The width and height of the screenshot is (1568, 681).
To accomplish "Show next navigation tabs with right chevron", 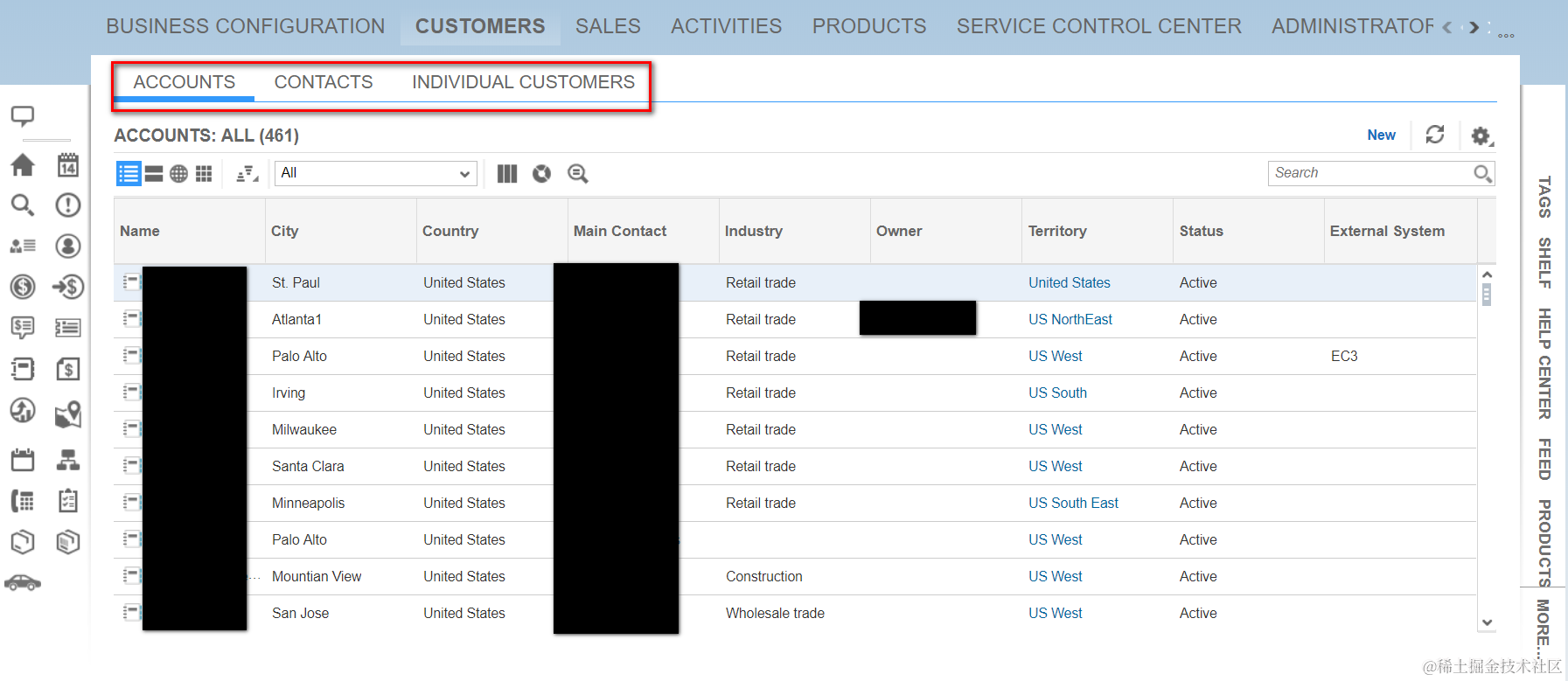I will point(1474,27).
